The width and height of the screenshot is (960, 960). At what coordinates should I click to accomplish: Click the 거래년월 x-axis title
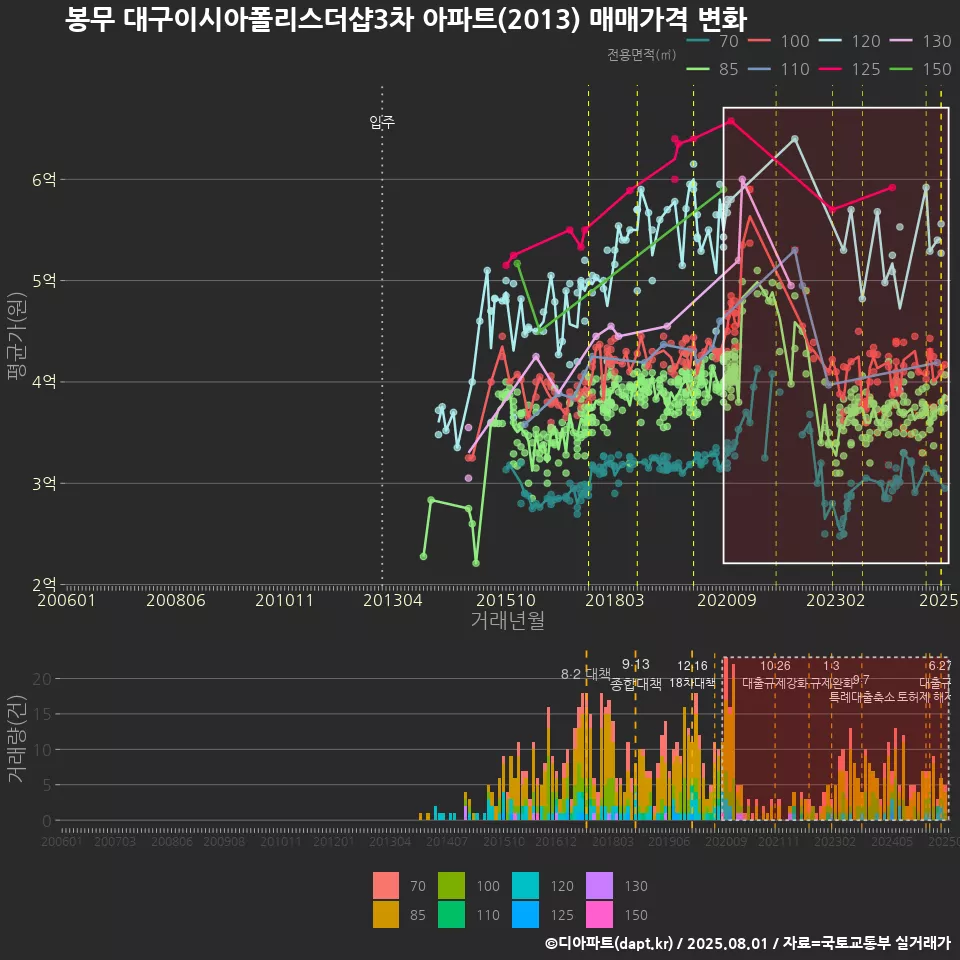(x=508, y=620)
